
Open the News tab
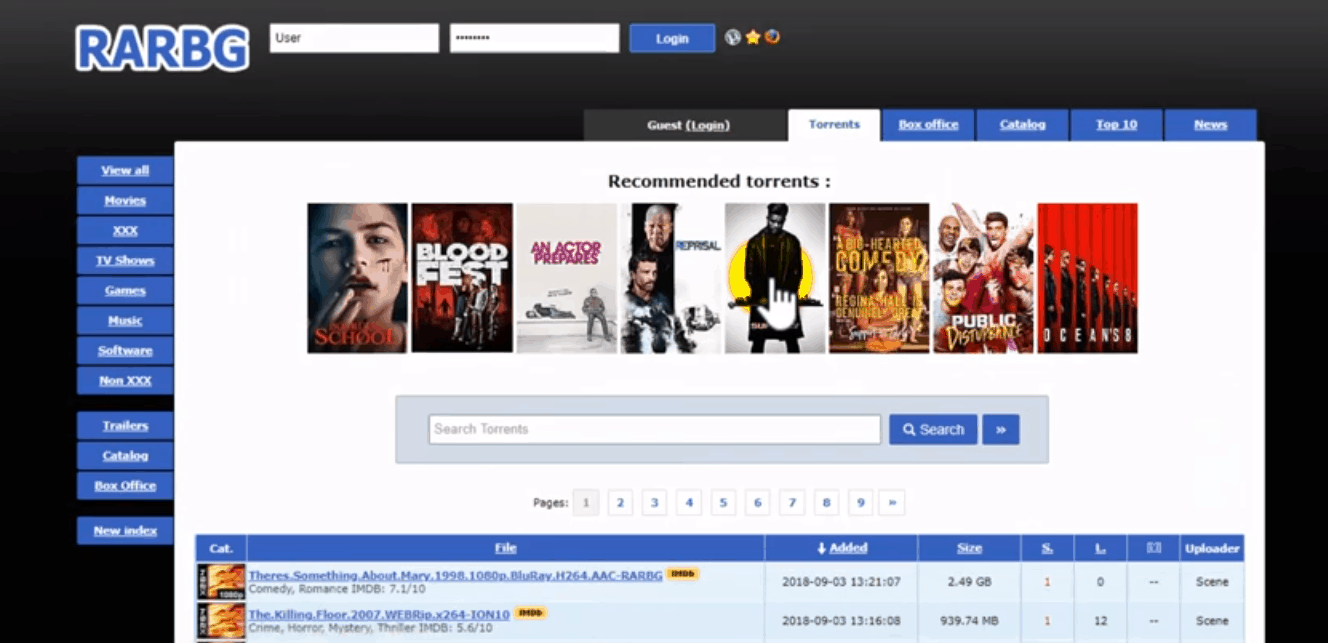pos(1210,125)
